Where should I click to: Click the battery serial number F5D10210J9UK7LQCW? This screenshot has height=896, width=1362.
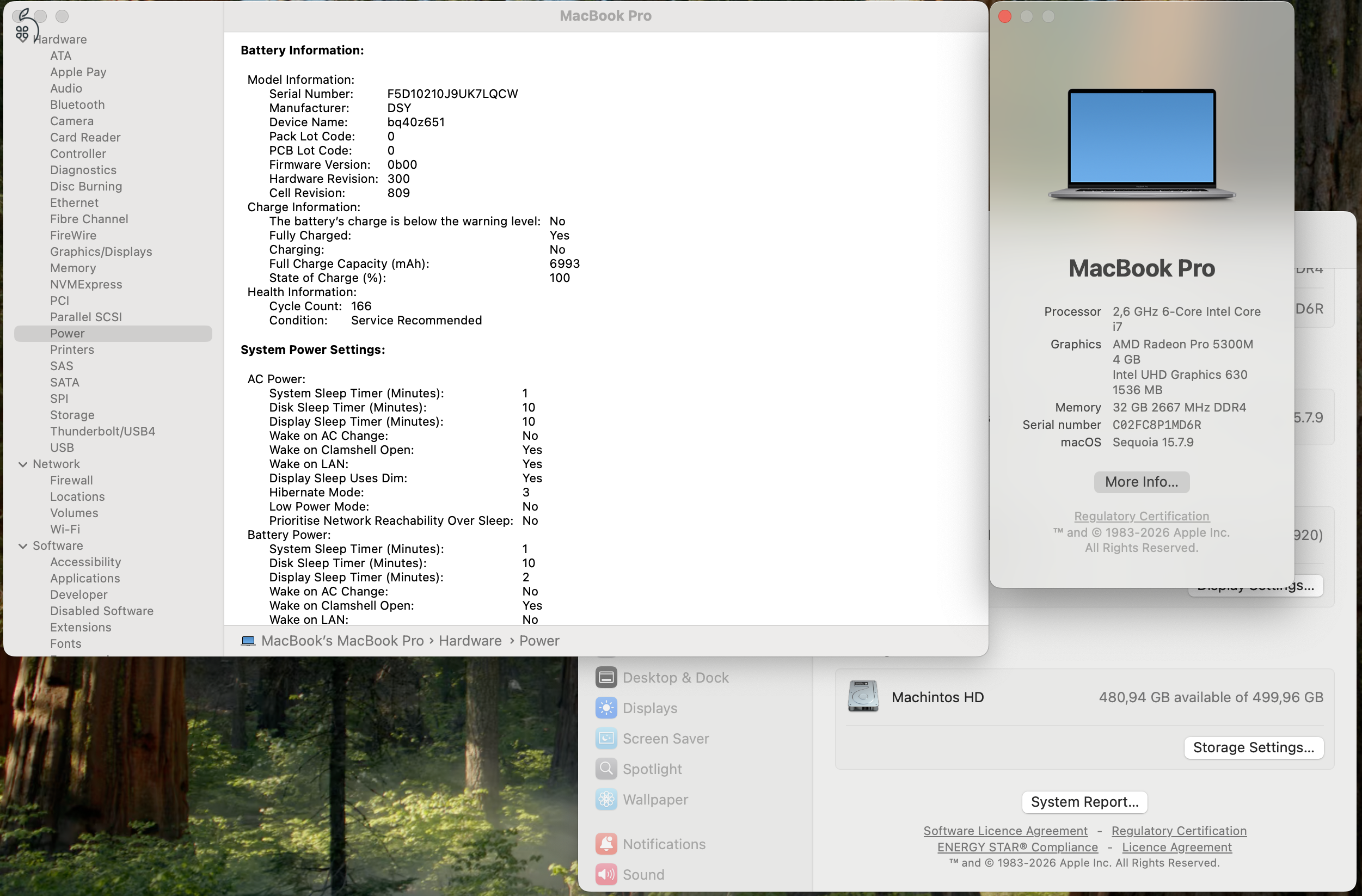pos(452,94)
